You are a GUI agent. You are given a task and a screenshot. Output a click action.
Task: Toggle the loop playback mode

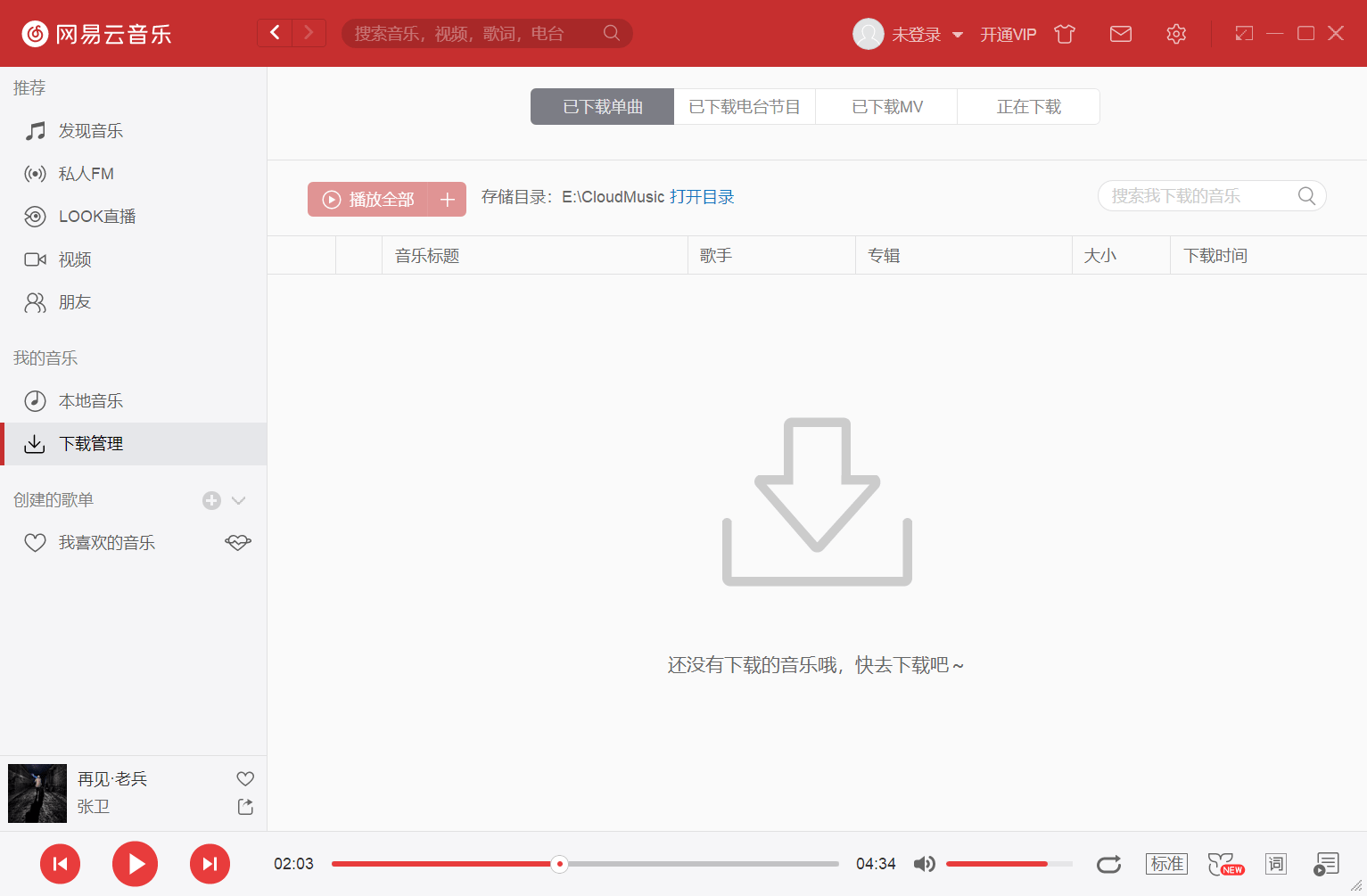pyautogui.click(x=1108, y=863)
